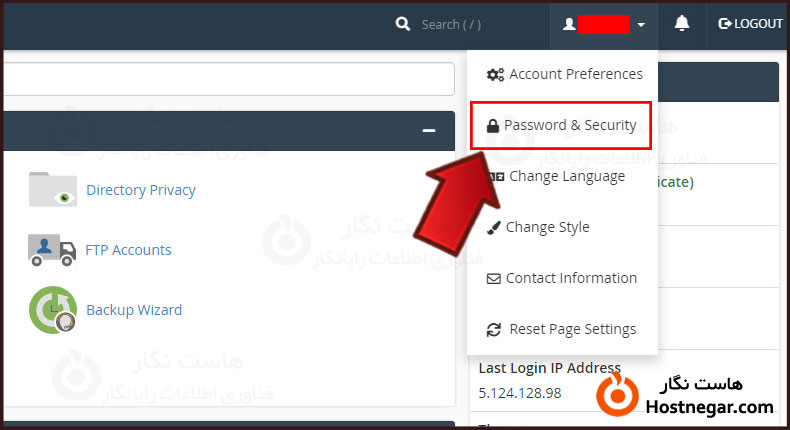
Task: Open the Directory Privacy link
Action: [x=141, y=190]
